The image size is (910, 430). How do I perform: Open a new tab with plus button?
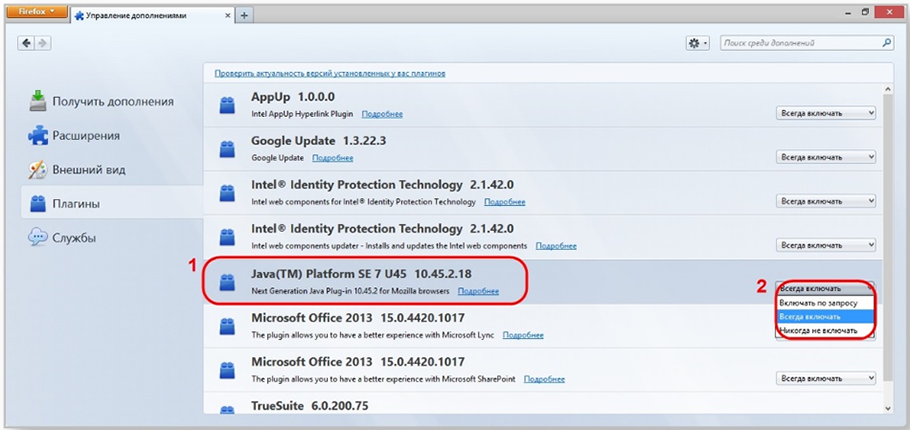[x=245, y=15]
